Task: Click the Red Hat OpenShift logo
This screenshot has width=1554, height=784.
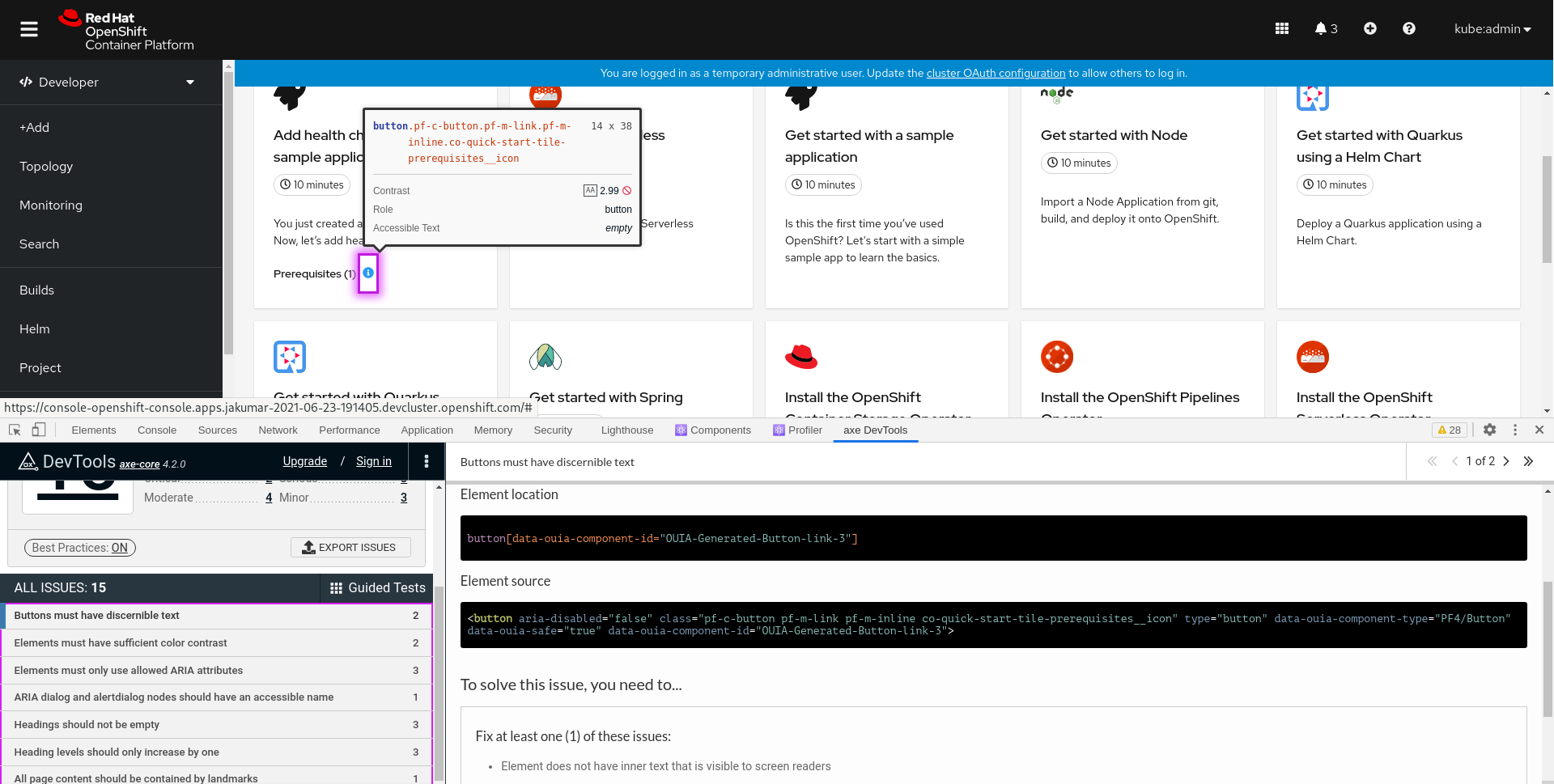Action: click(x=126, y=30)
